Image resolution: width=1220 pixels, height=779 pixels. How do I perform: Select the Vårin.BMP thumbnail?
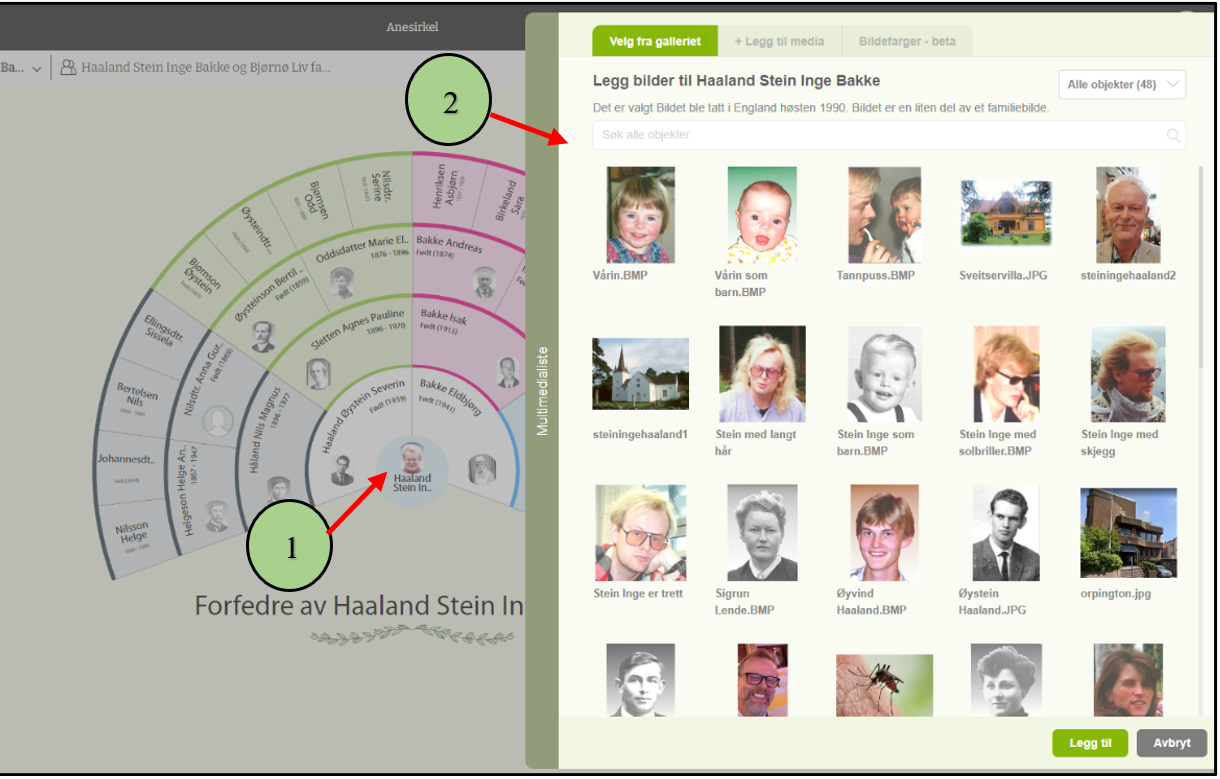640,215
